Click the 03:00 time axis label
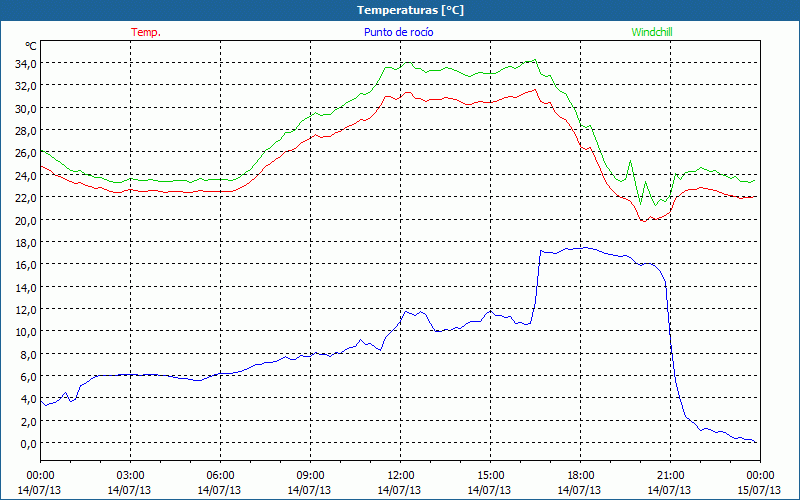800x500 pixels. tap(130, 476)
